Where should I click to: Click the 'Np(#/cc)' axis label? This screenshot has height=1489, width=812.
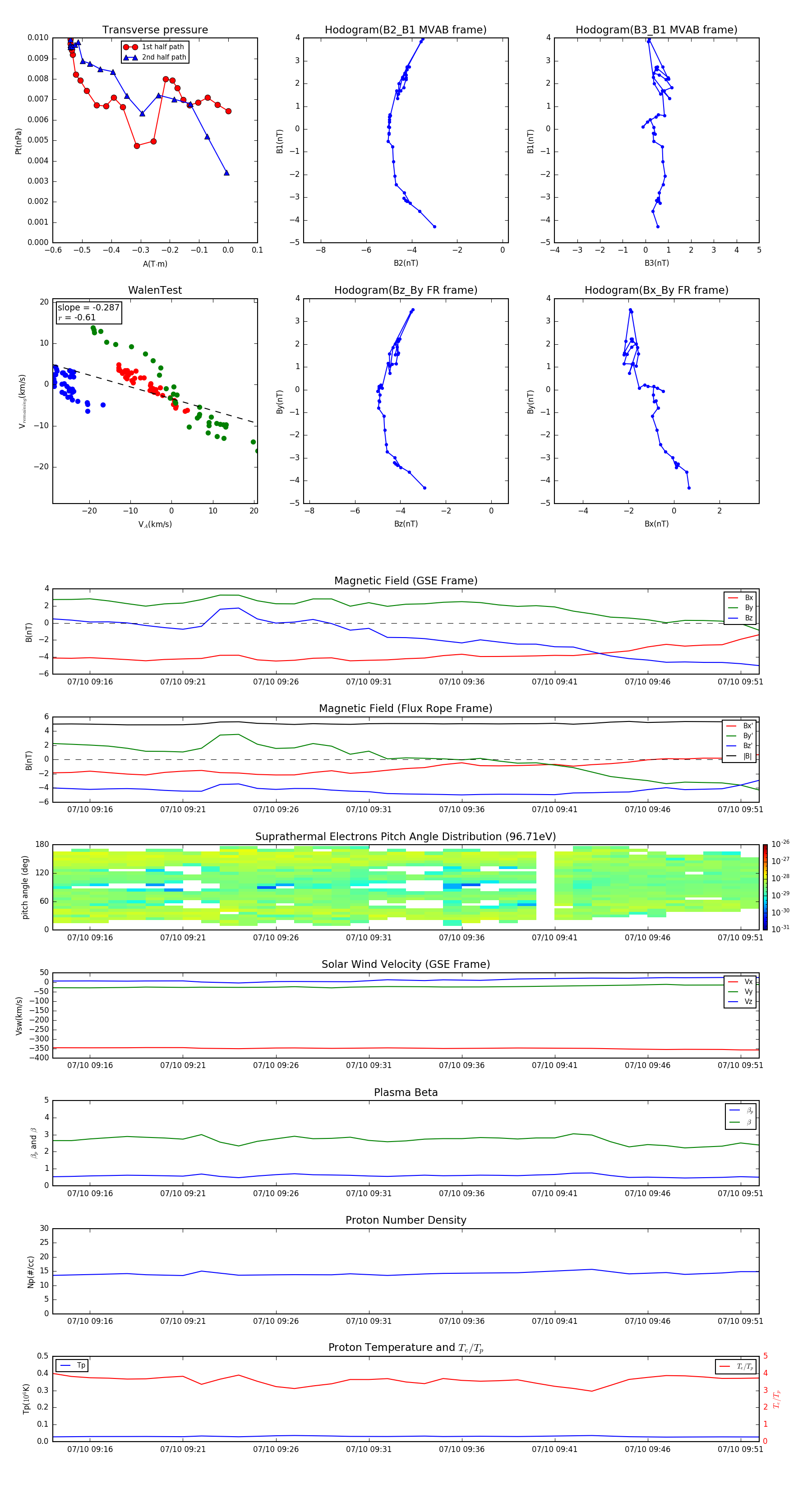[x=31, y=1272]
